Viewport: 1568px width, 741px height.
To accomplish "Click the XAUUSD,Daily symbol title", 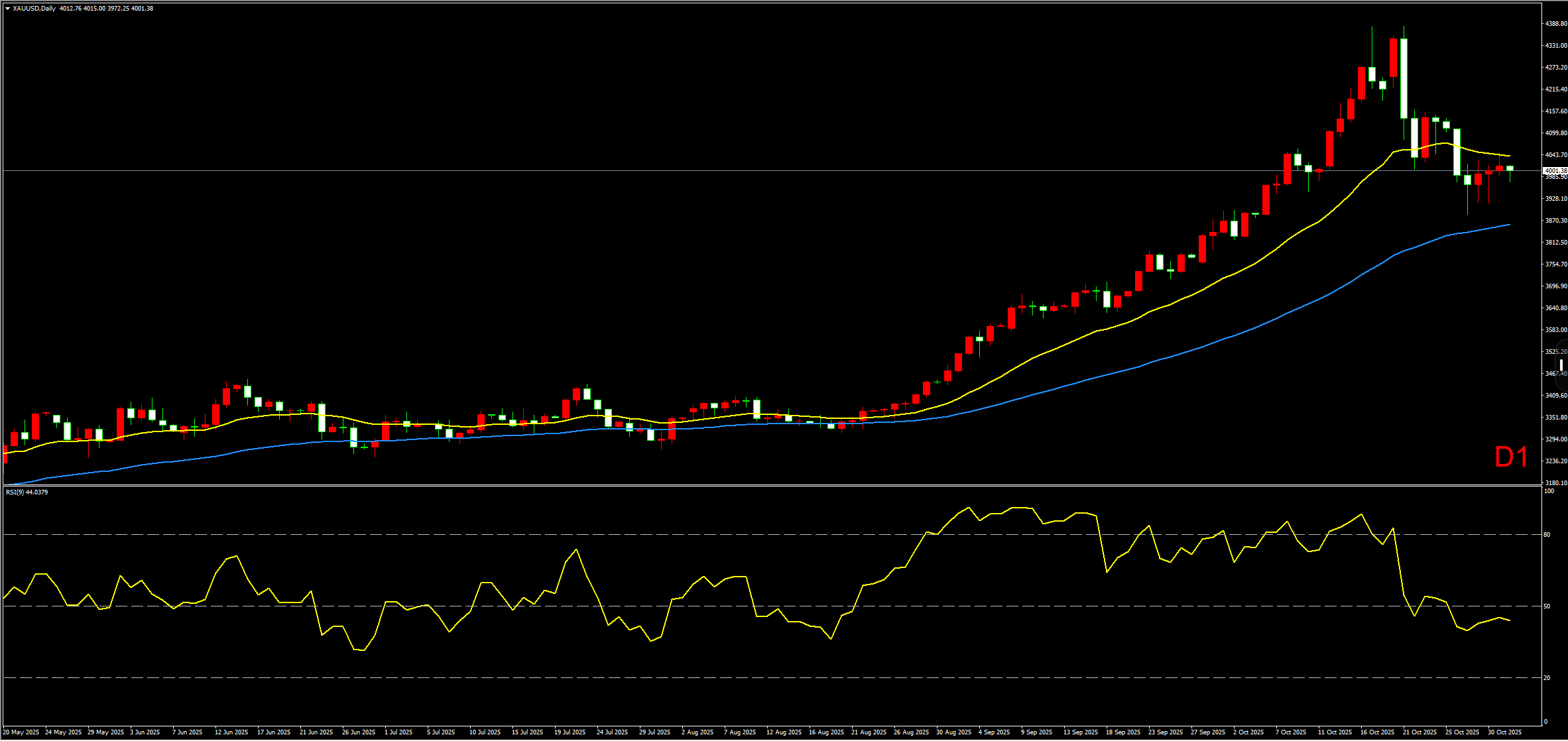I will (34, 9).
